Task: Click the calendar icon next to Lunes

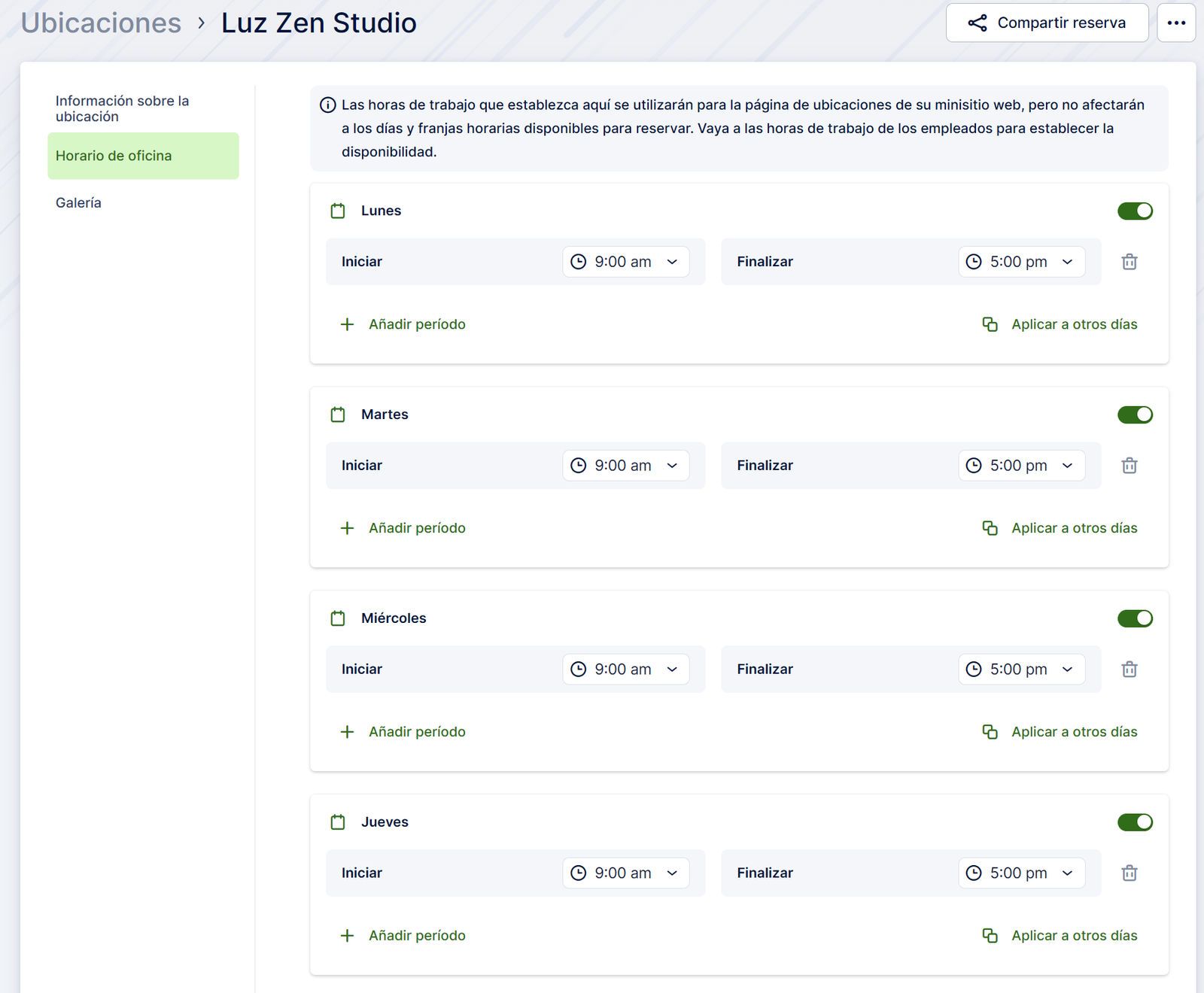Action: point(338,211)
